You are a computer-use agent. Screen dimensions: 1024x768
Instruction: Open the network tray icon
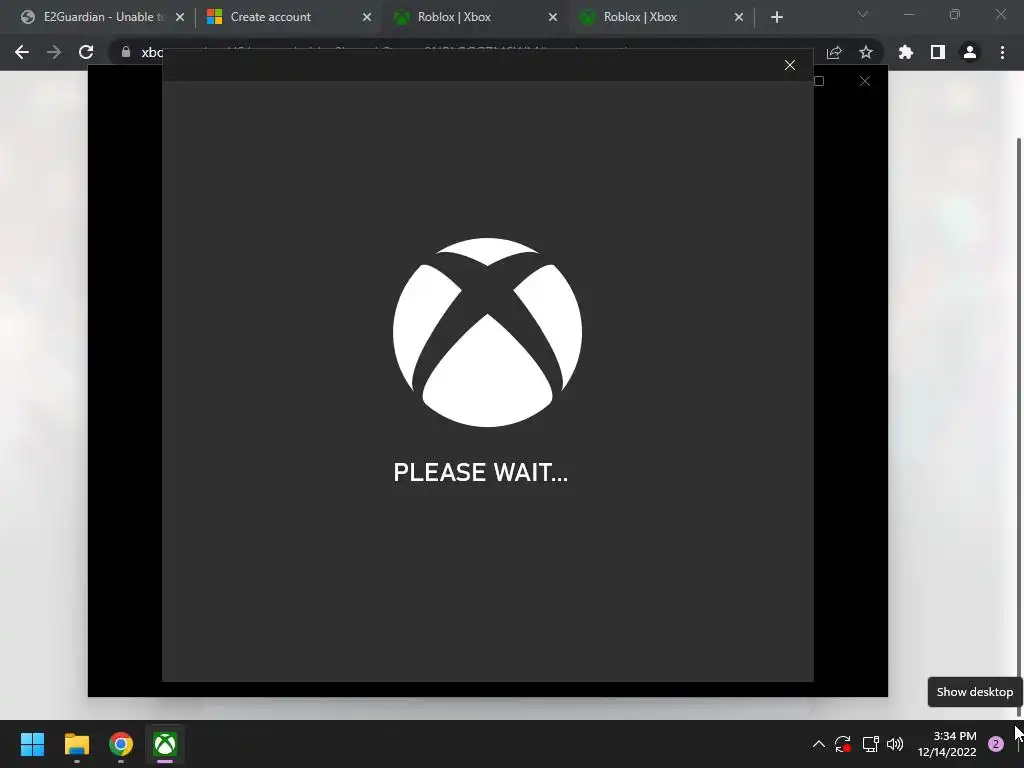point(871,744)
